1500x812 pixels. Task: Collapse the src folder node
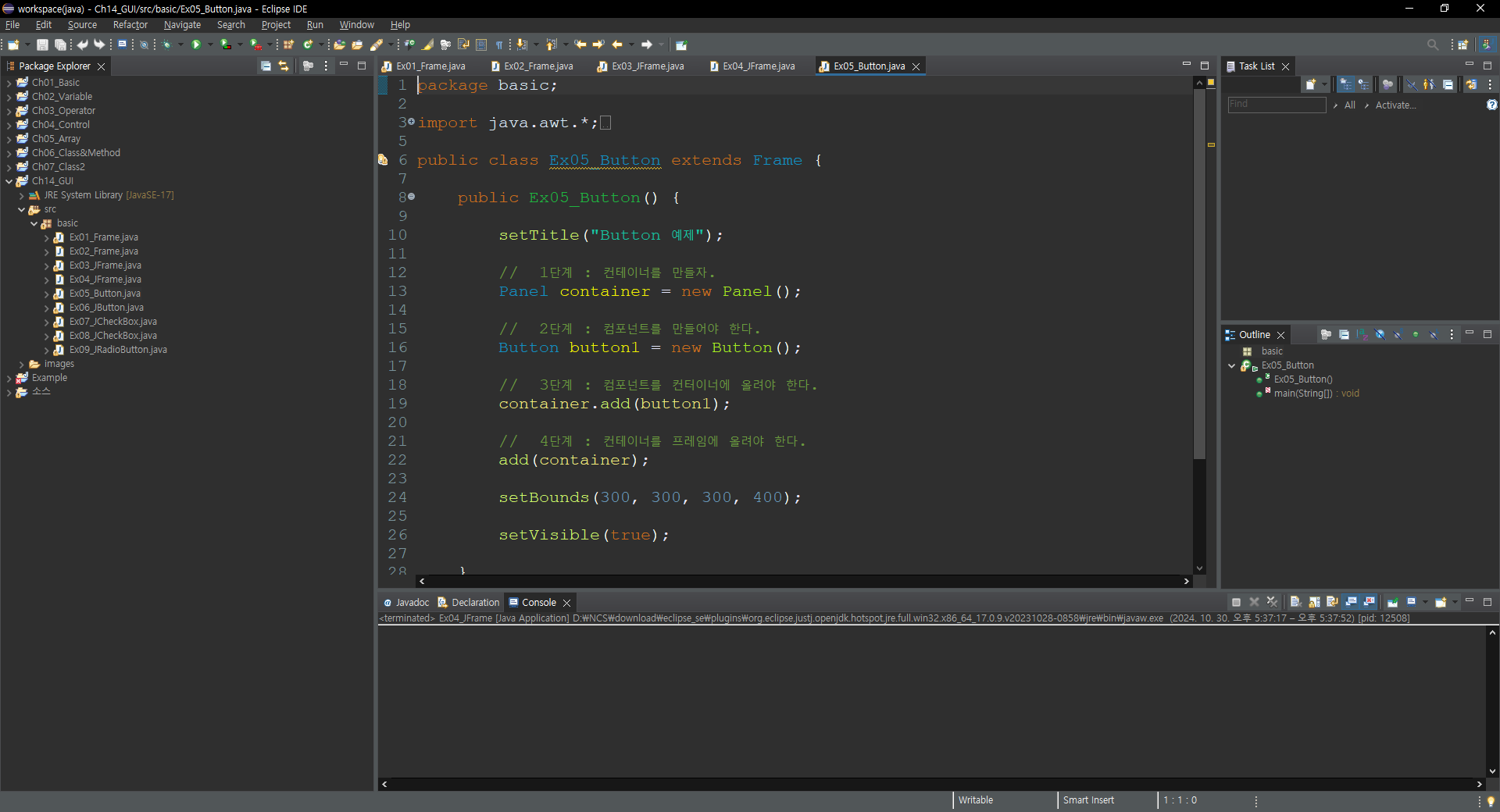pos(21,209)
